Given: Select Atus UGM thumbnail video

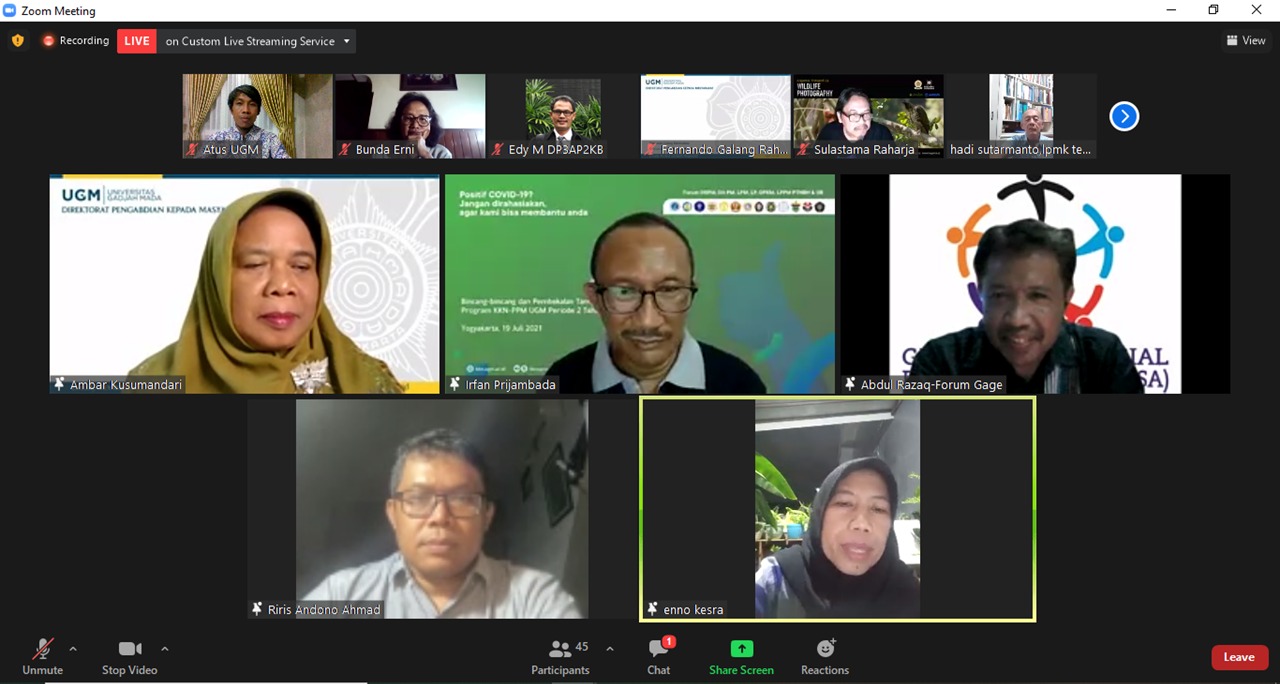Looking at the screenshot, I should coord(258,116).
